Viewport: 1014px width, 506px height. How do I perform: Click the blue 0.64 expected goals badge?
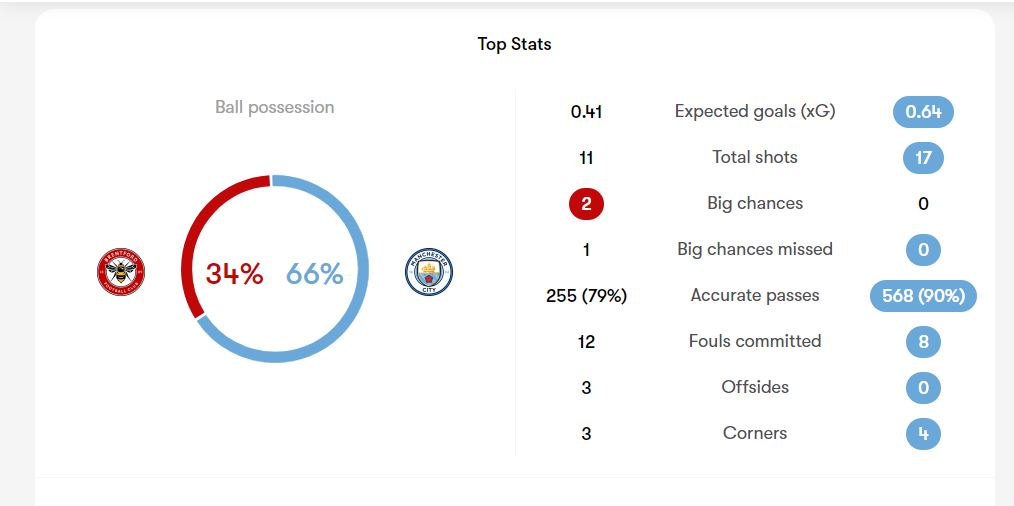(x=923, y=112)
